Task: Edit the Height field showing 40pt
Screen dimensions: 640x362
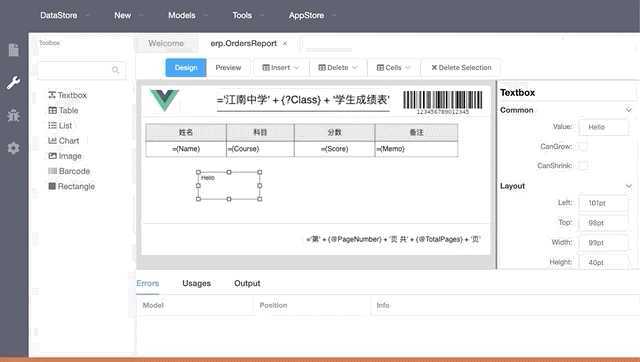Action: pos(604,262)
